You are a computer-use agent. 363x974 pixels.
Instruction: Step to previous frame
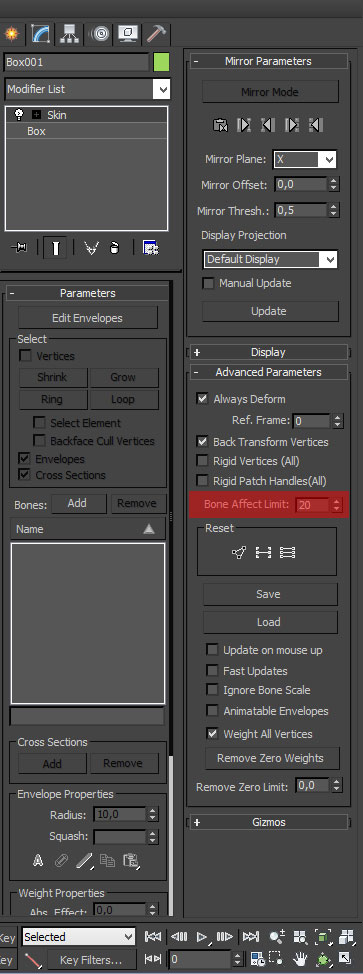pos(178,936)
